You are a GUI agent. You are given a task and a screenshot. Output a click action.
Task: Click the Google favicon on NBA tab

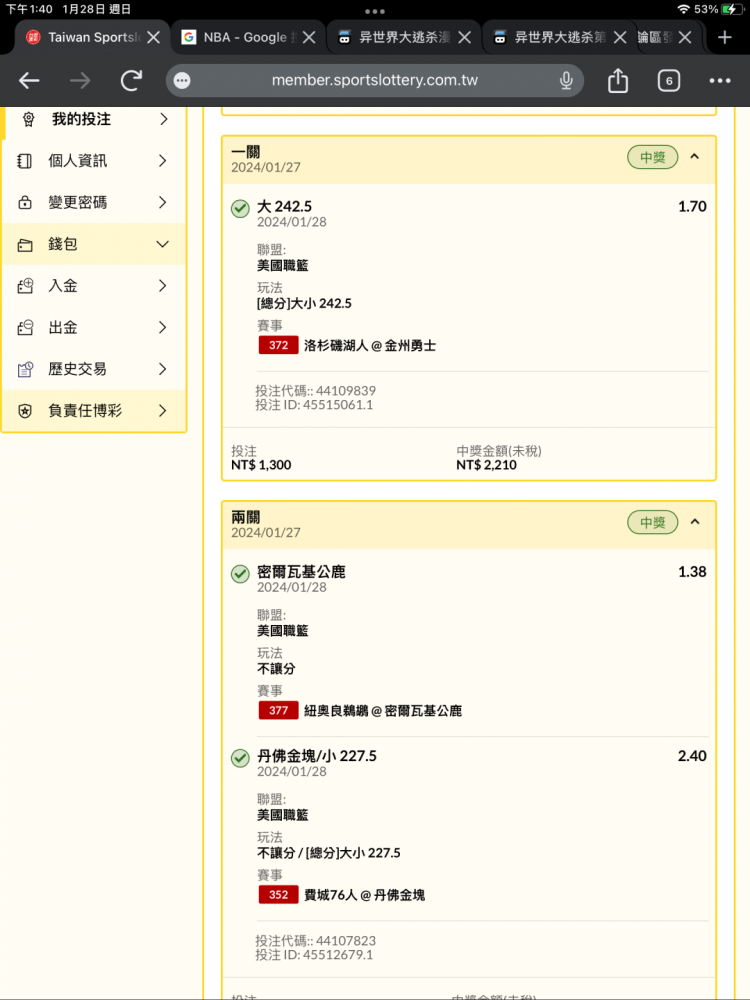[188, 38]
